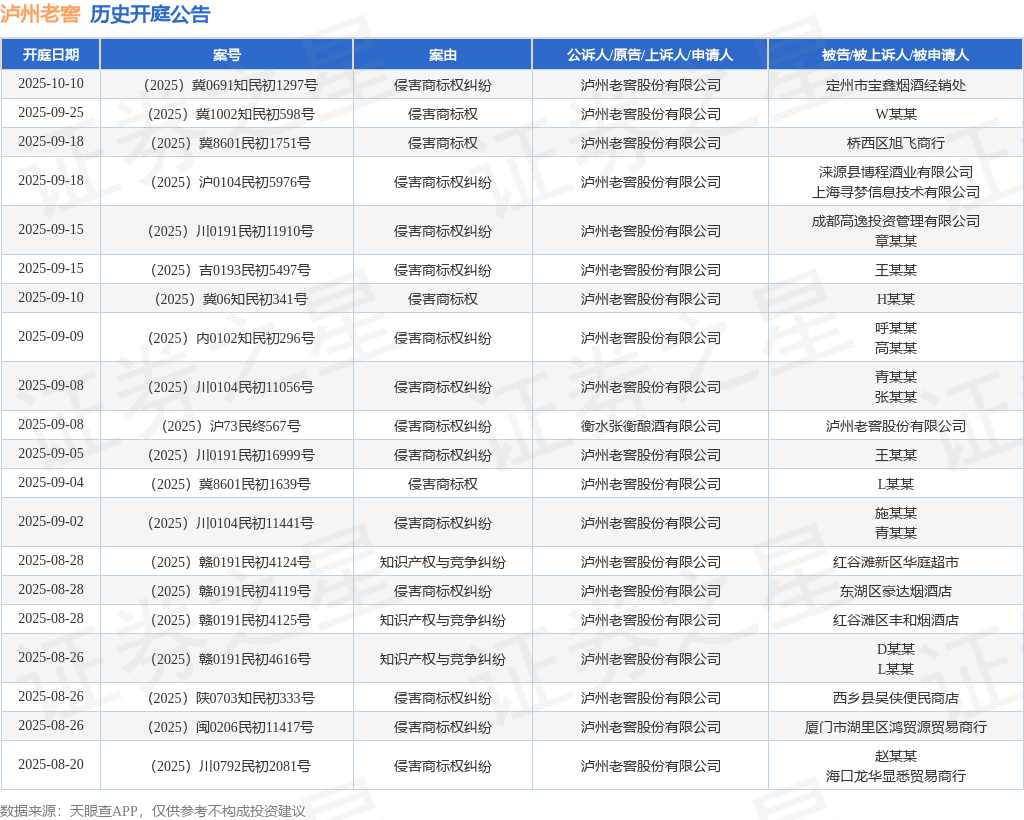Select the 被告/被上诉人/被申请人 column header
The height and width of the screenshot is (820, 1024).
pos(895,55)
